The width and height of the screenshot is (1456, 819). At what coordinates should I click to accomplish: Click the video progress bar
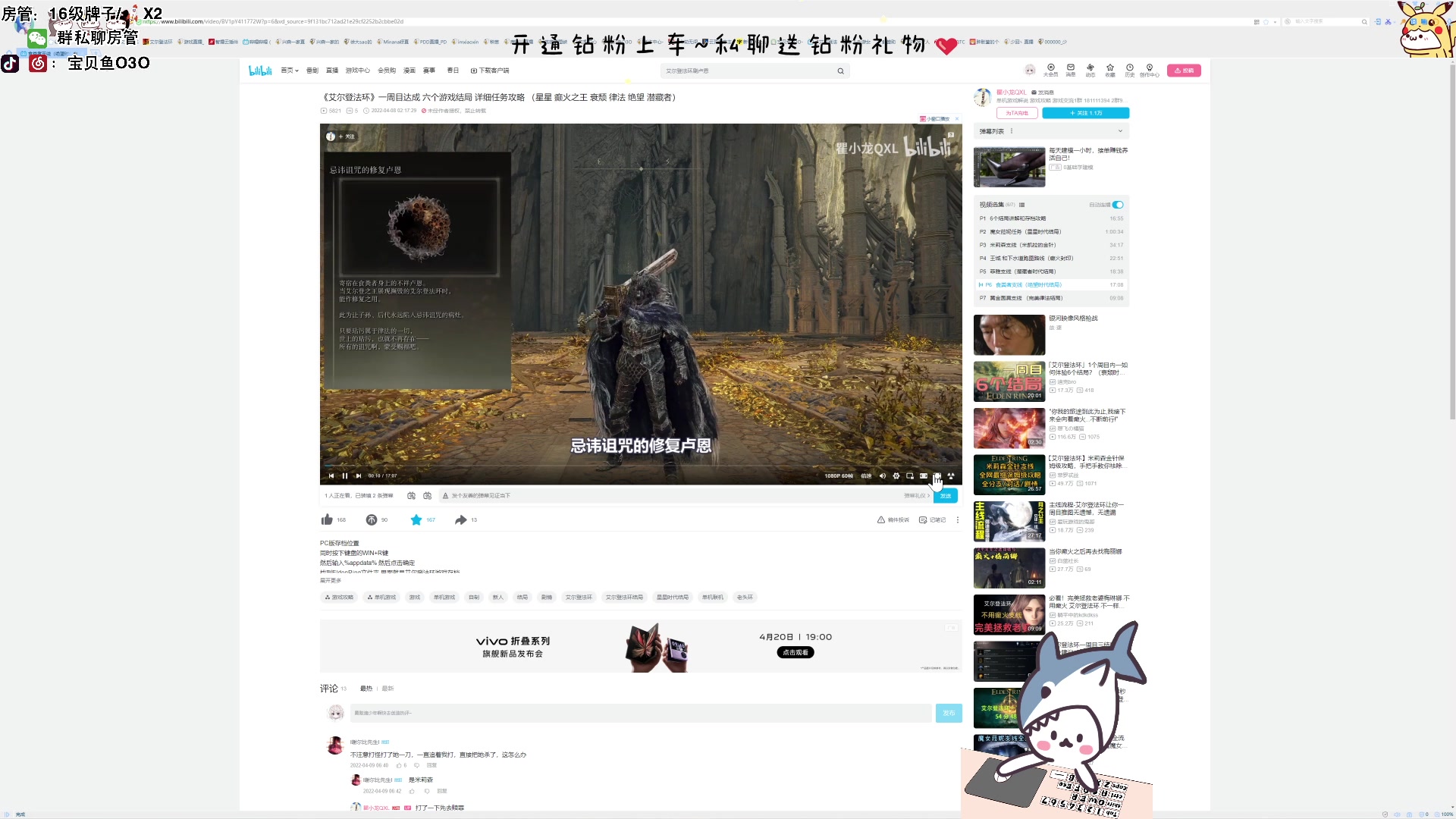(x=641, y=465)
